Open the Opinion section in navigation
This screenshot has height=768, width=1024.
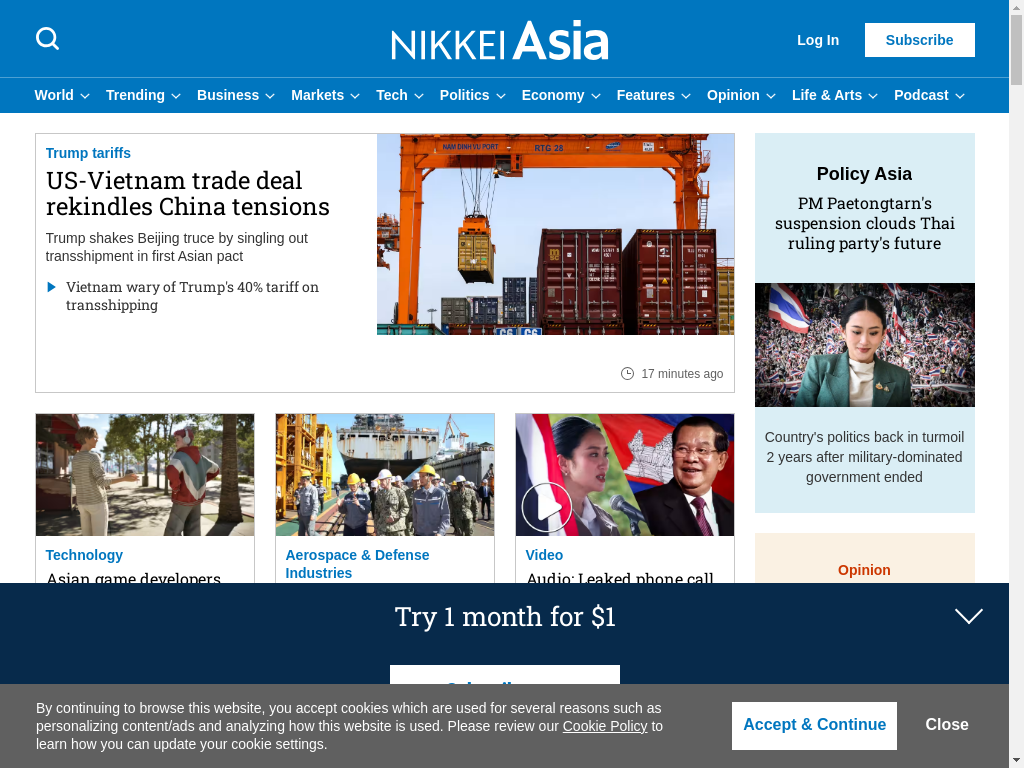tap(733, 95)
